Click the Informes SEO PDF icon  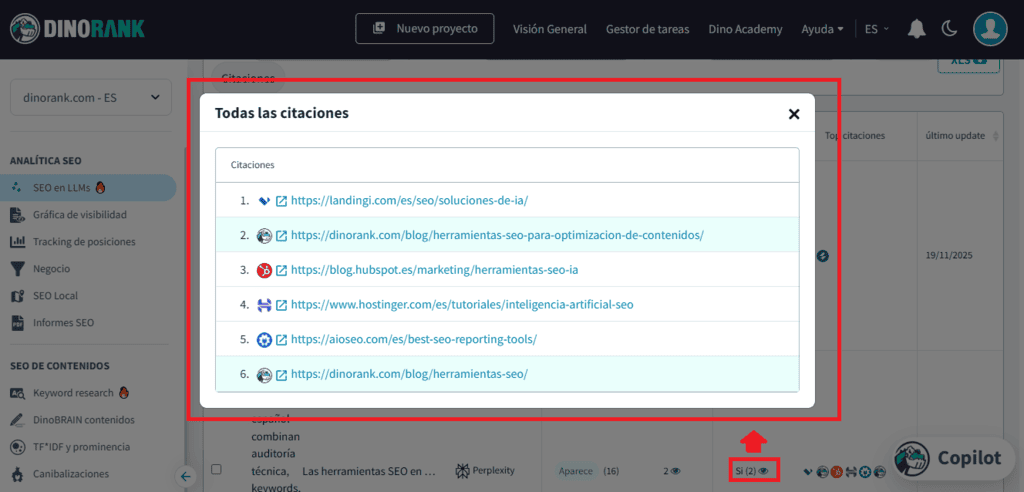[x=17, y=323]
